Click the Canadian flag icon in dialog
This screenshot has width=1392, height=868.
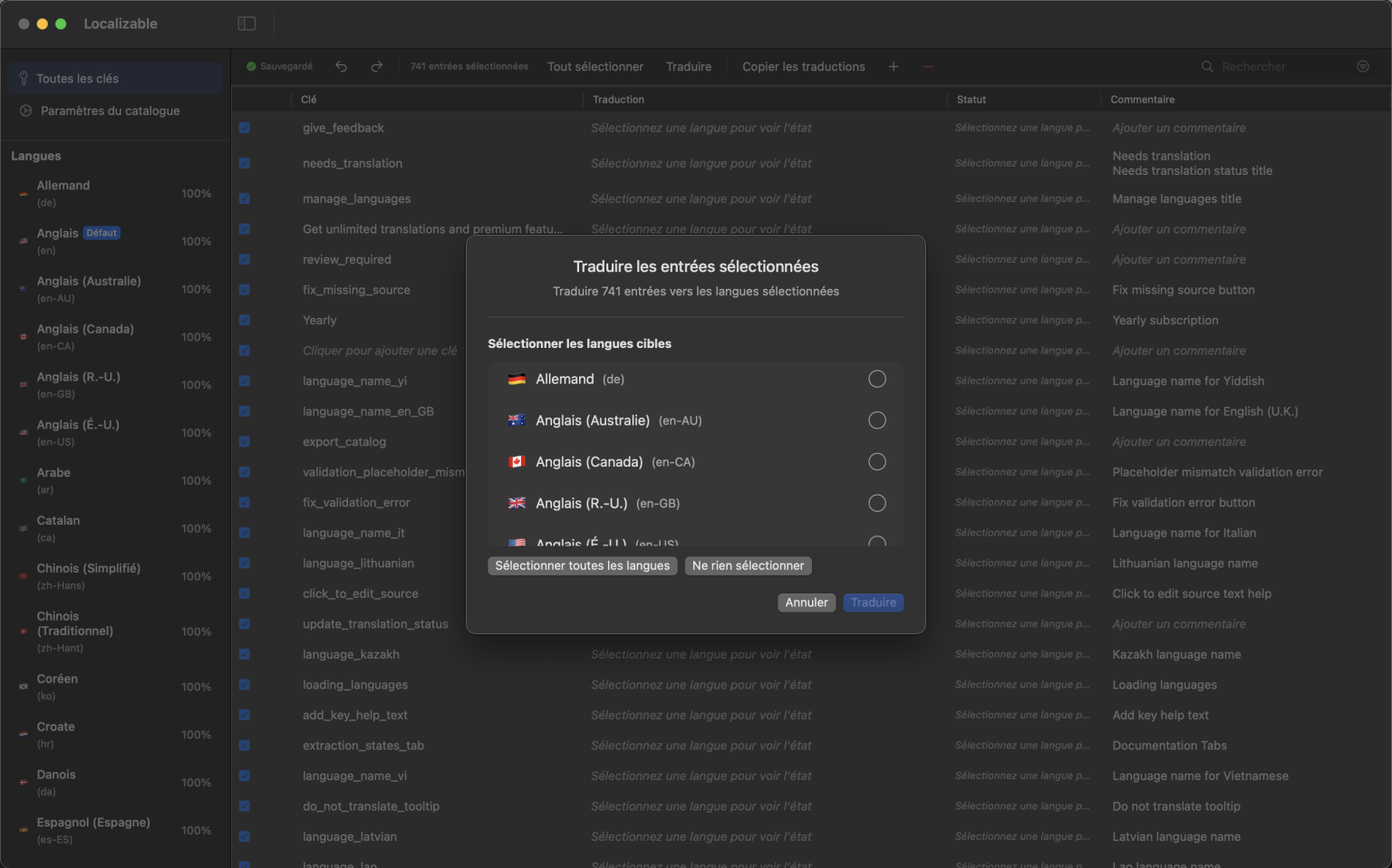[x=517, y=462]
